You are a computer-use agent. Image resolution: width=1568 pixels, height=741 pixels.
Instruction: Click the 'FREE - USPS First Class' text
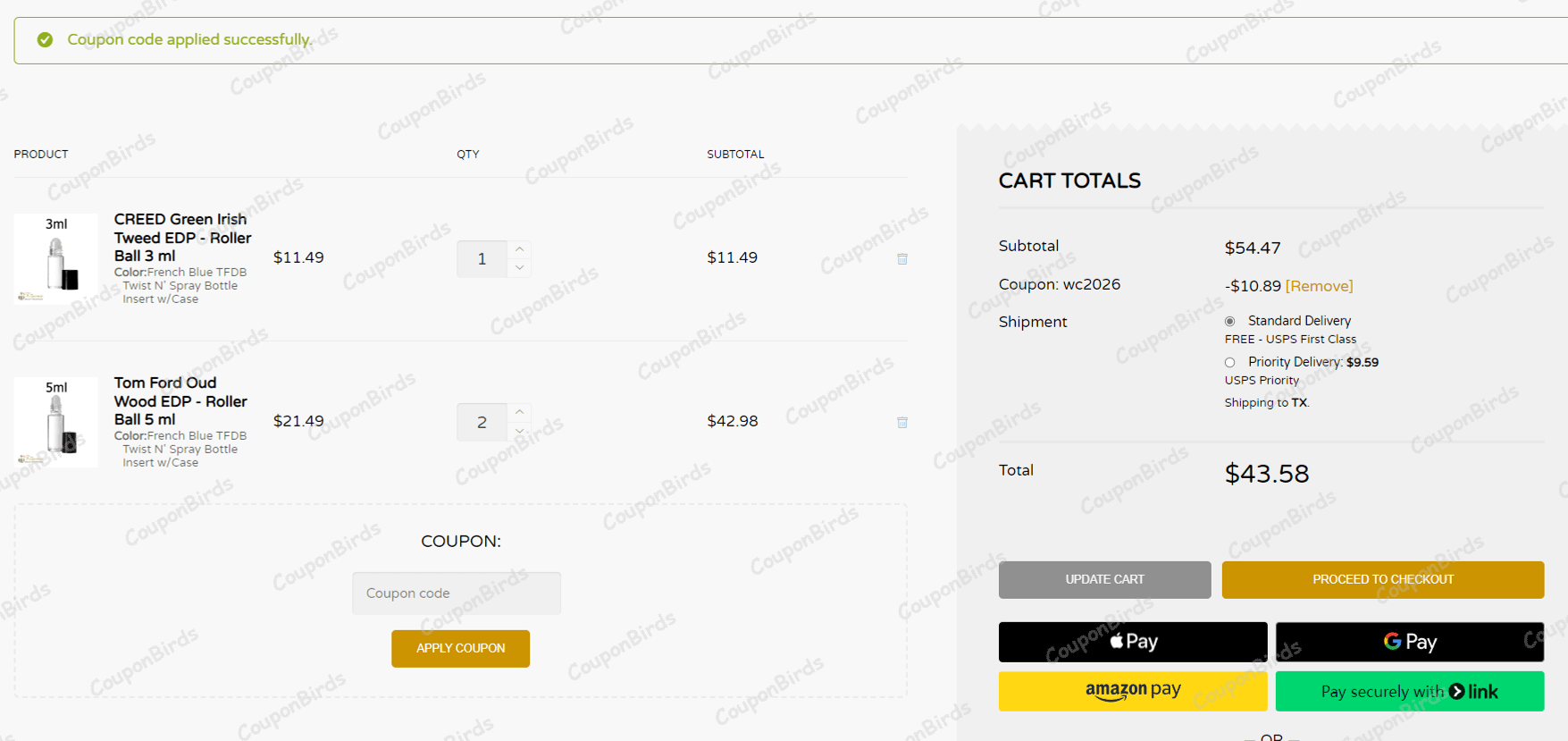coord(1290,340)
